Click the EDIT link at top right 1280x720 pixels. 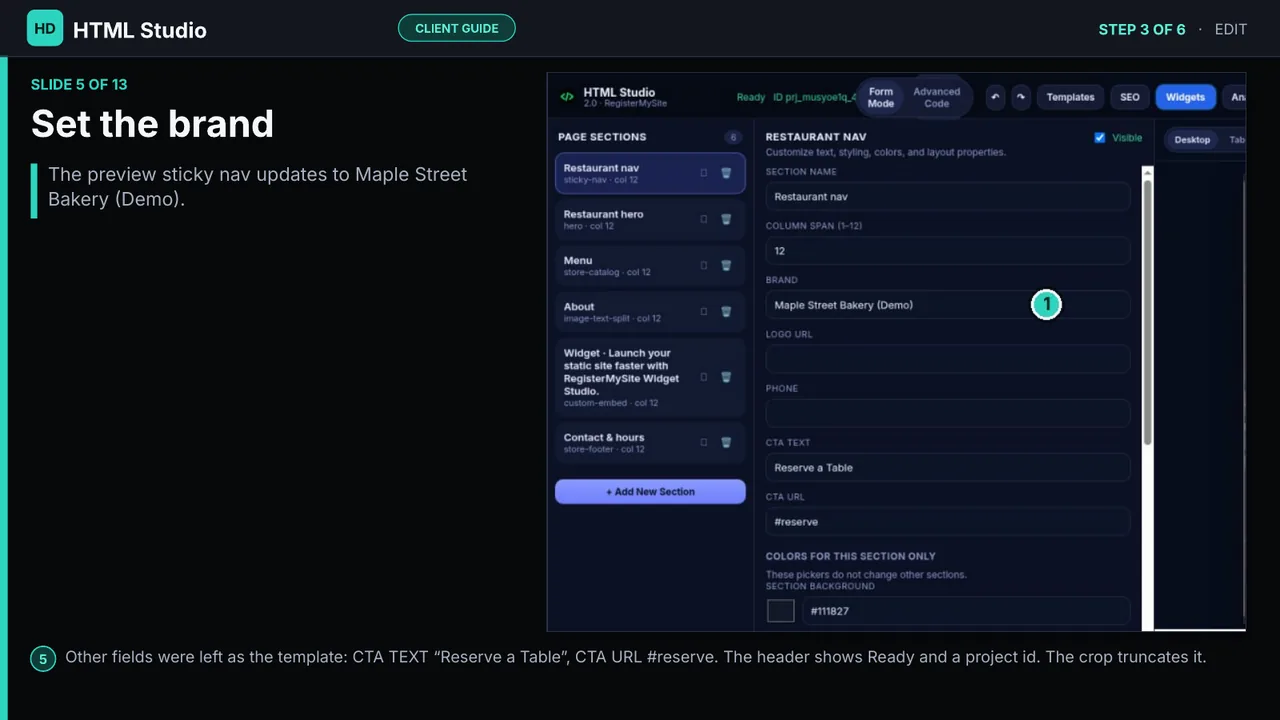1231,29
